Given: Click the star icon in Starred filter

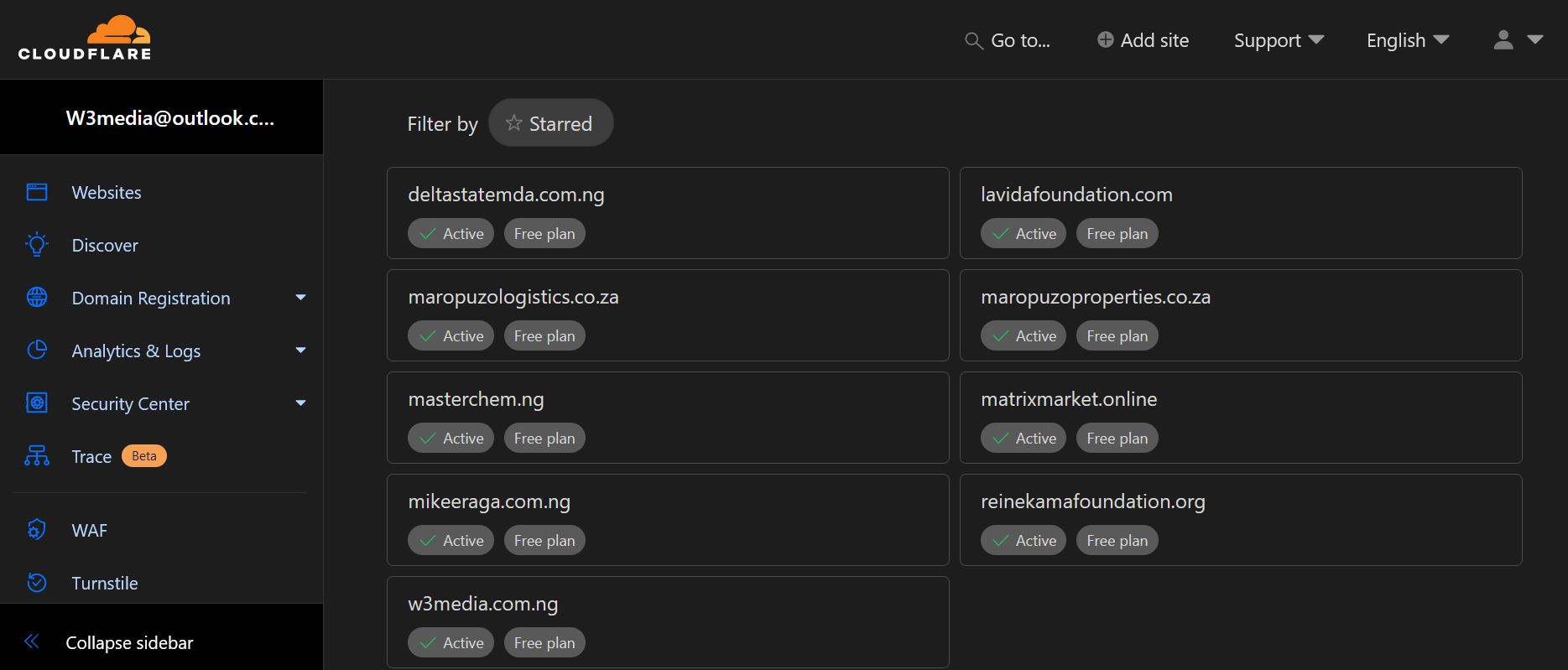Looking at the screenshot, I should click(x=513, y=123).
